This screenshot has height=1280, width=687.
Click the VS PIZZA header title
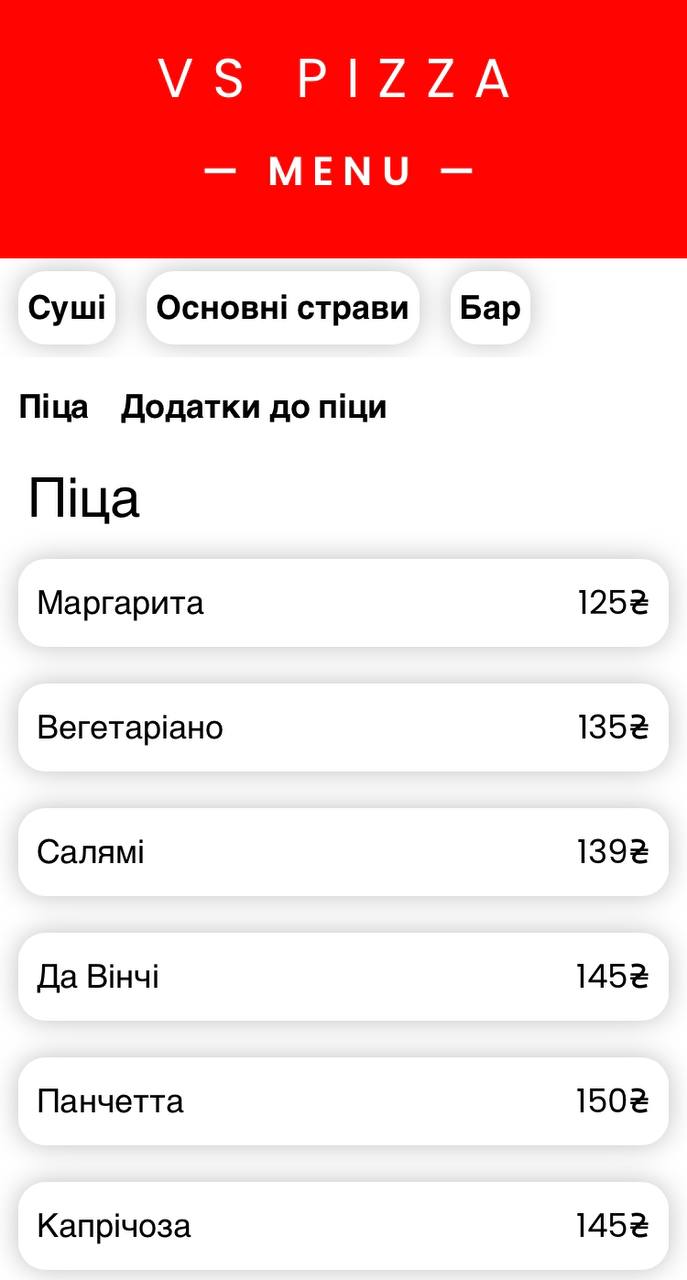[336, 80]
